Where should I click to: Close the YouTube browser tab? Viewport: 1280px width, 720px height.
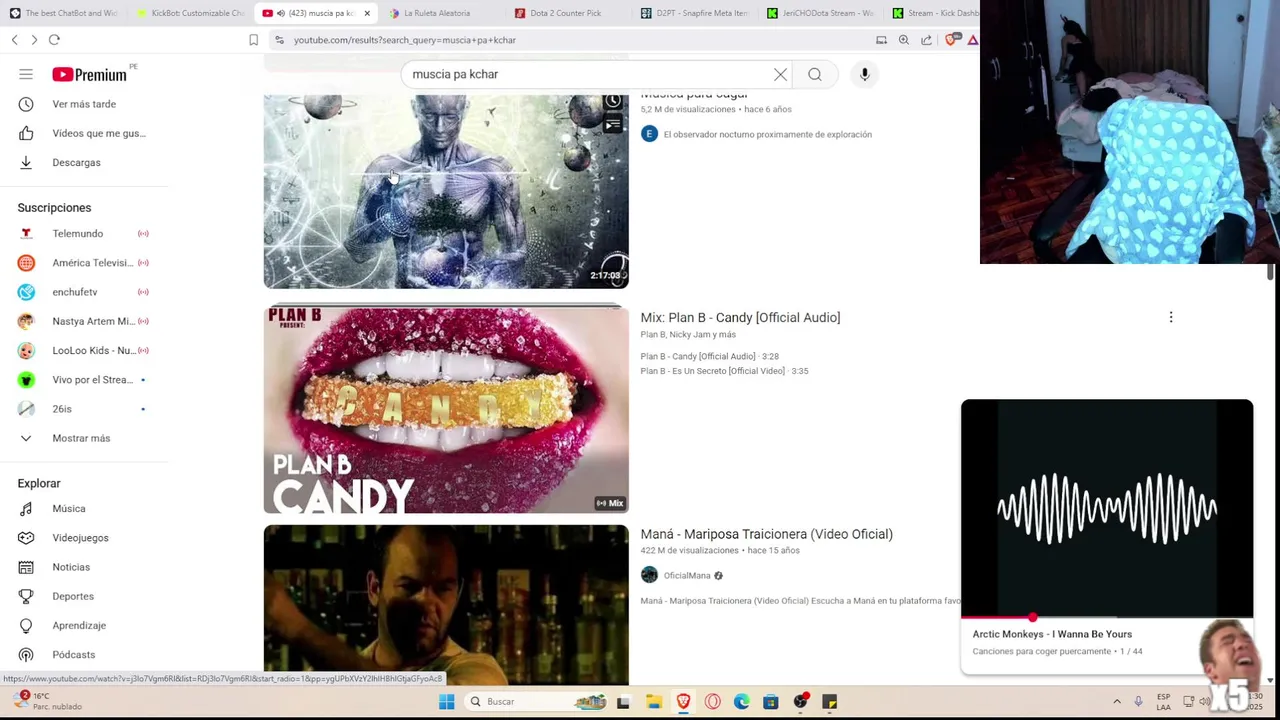point(367,13)
